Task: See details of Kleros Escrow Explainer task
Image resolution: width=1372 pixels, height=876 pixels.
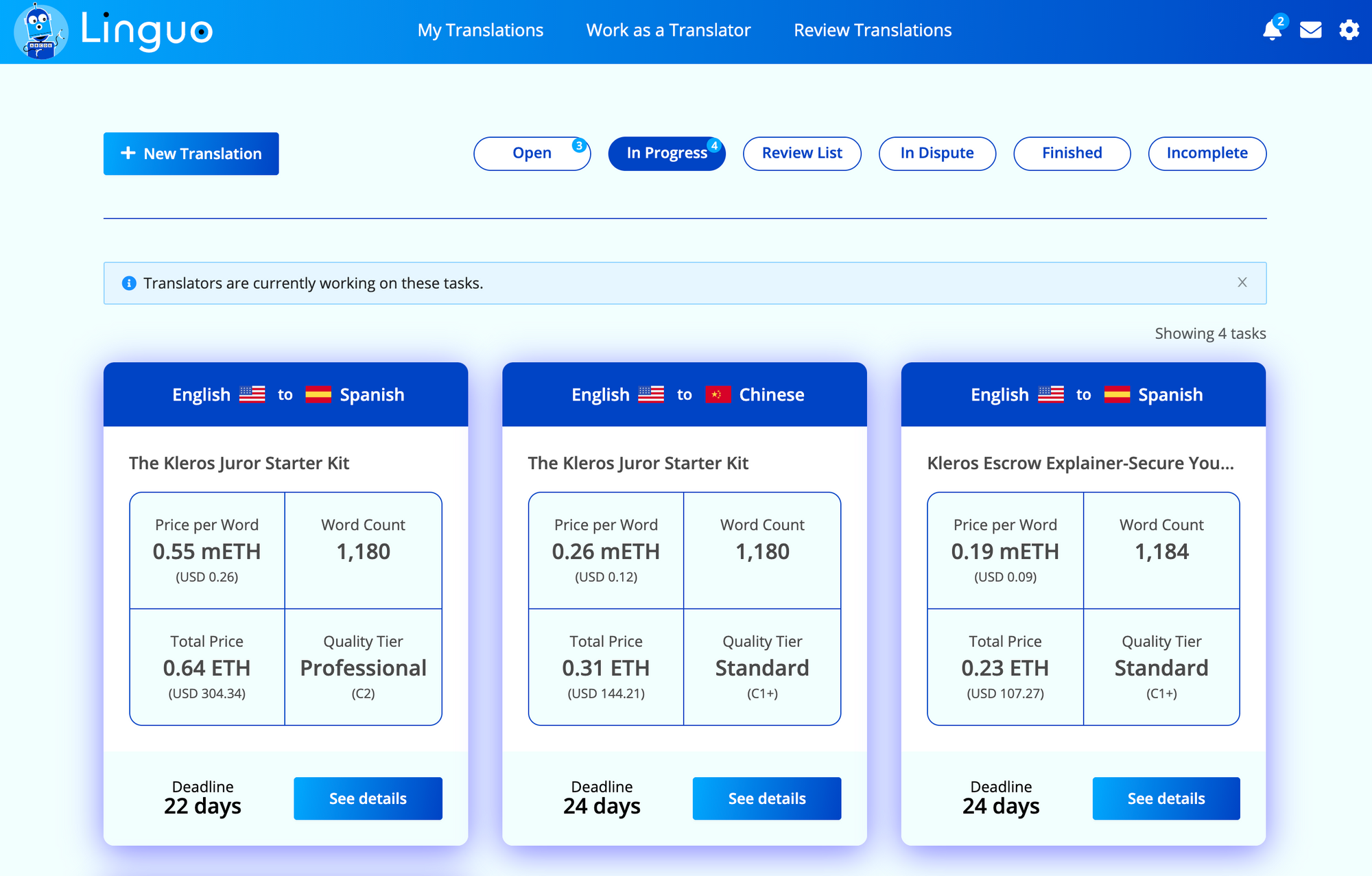Action: pos(1166,798)
